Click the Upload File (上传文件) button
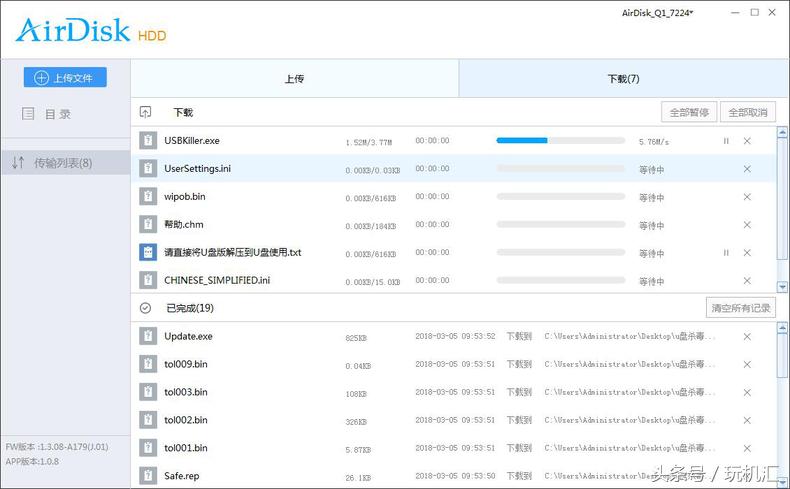790x489 pixels. coord(65,78)
